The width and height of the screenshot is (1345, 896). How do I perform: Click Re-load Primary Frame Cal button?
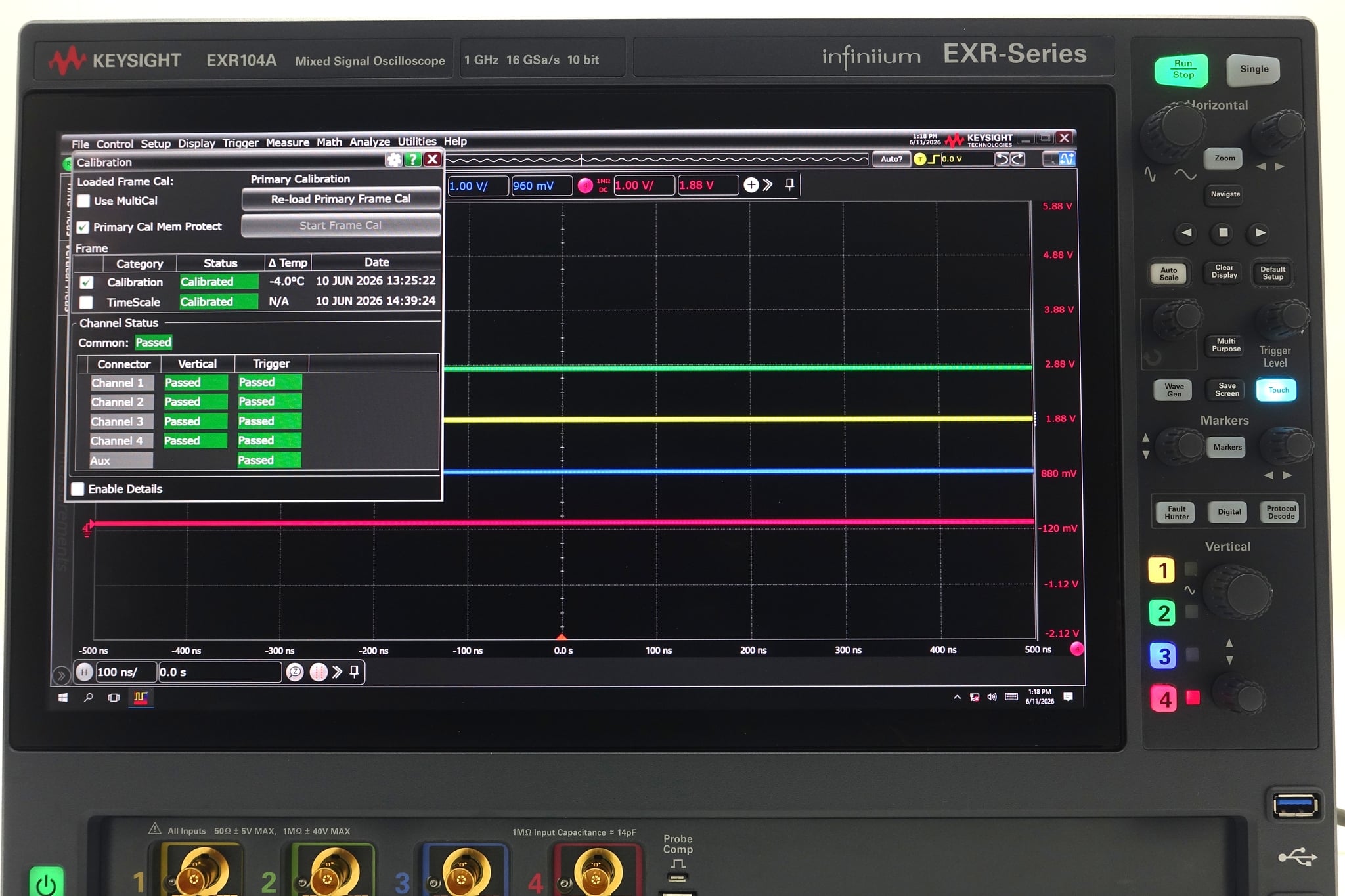(341, 199)
